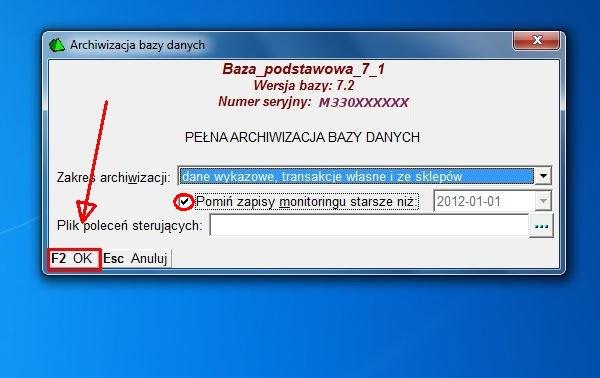
Task: Browse for control file with ellipsis button
Action: [541, 226]
